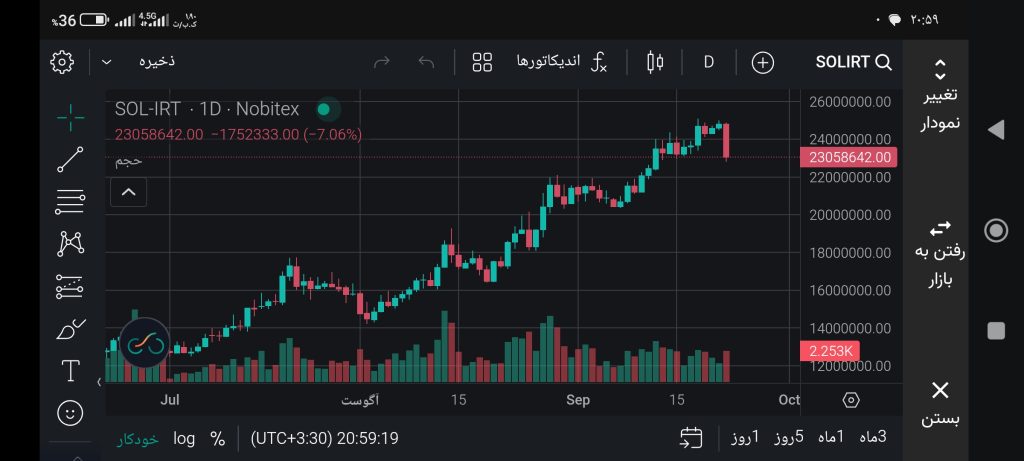Open the اندیکاتورها indicators menu
The image size is (1024, 461).
click(549, 61)
